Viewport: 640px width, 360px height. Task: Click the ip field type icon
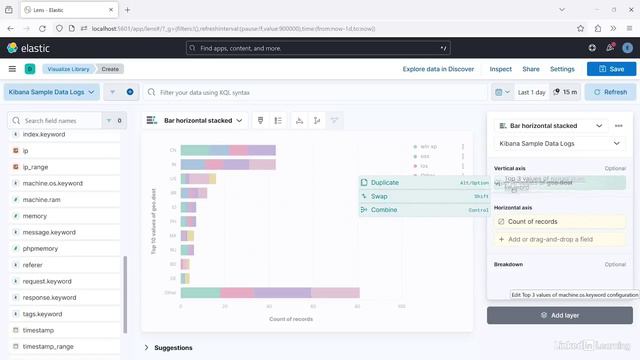[x=16, y=151]
